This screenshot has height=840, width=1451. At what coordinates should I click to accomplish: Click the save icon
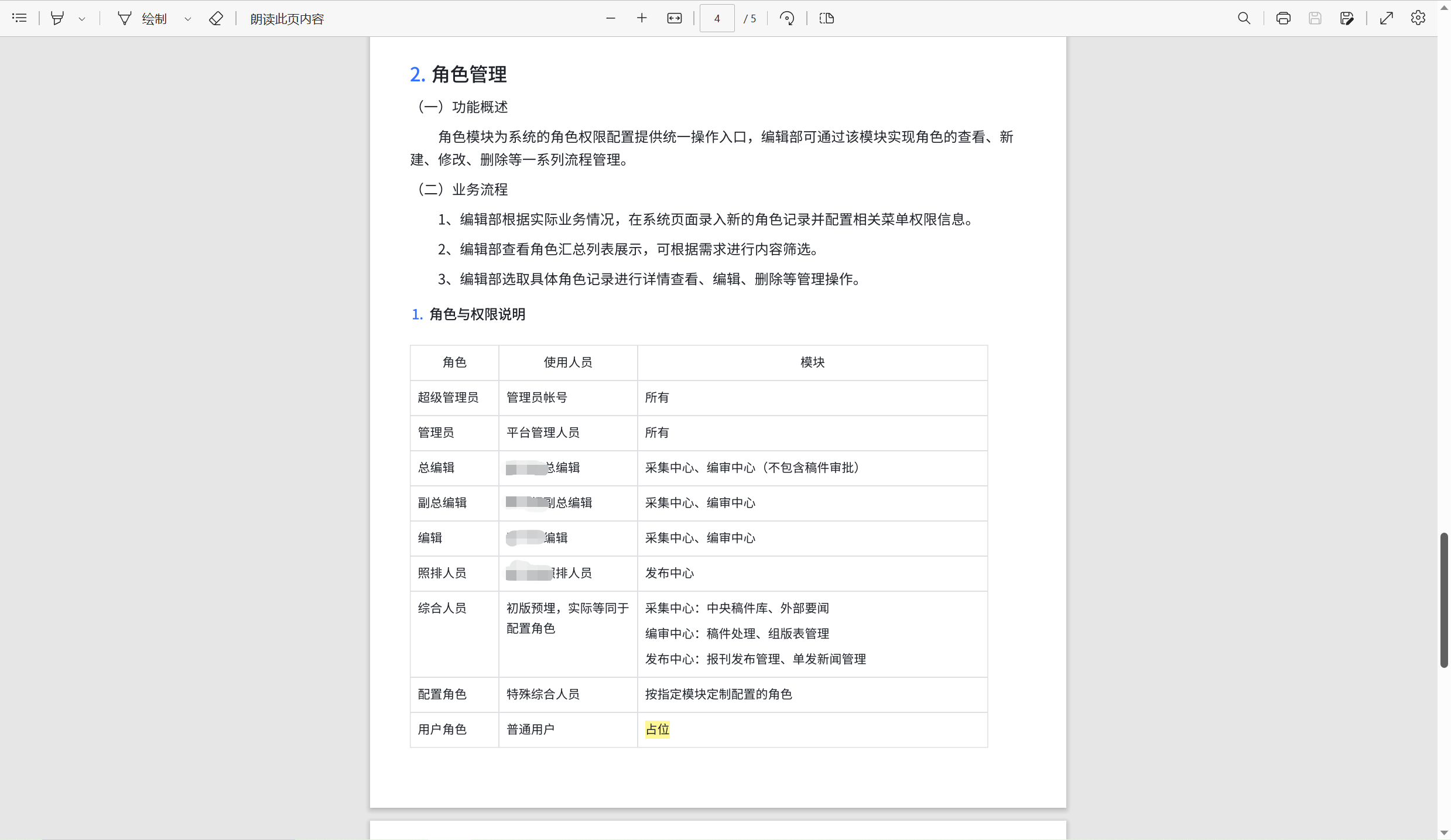[1315, 18]
